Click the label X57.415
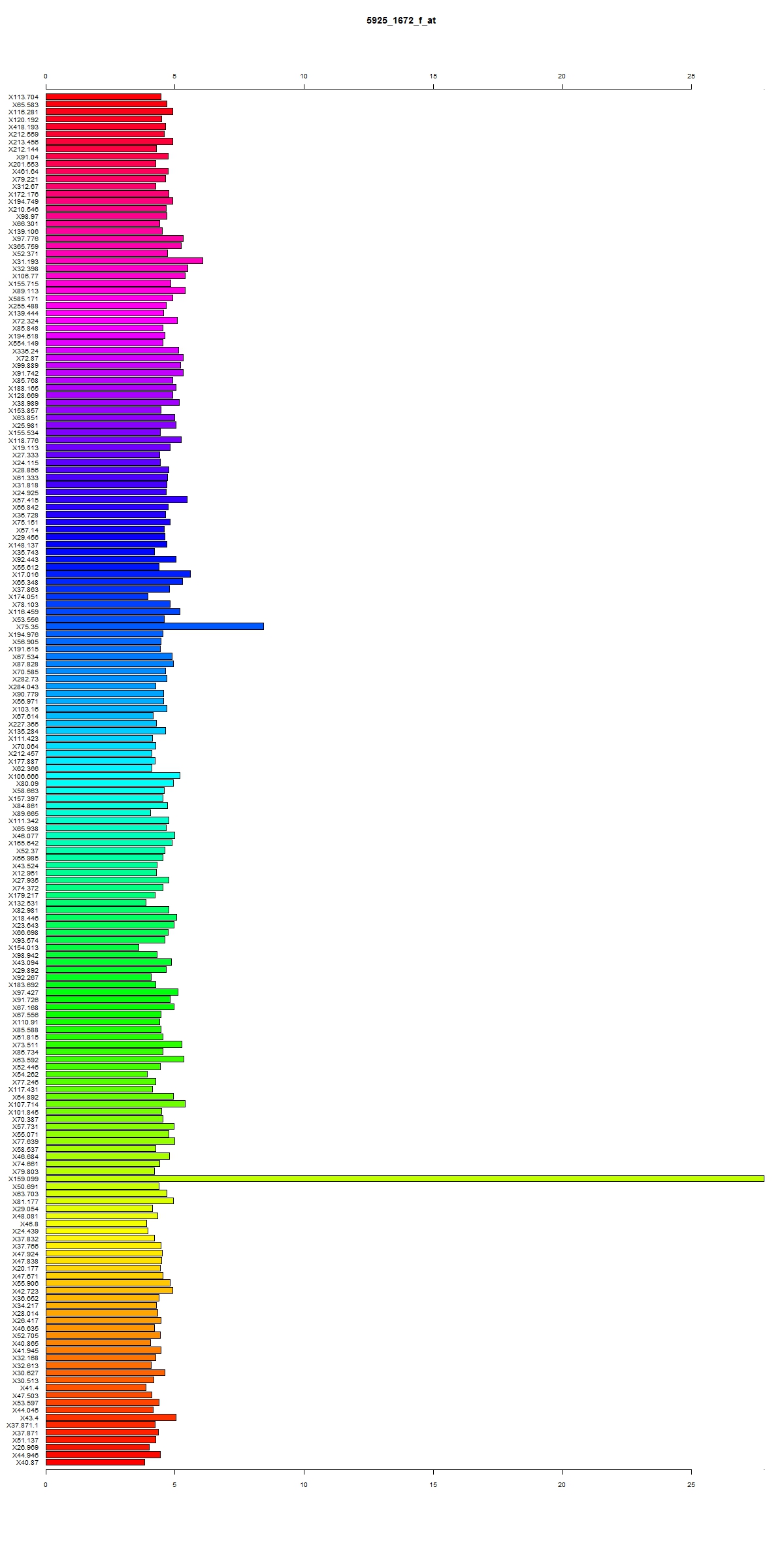The height and width of the screenshot is (1568, 784). 25,500
